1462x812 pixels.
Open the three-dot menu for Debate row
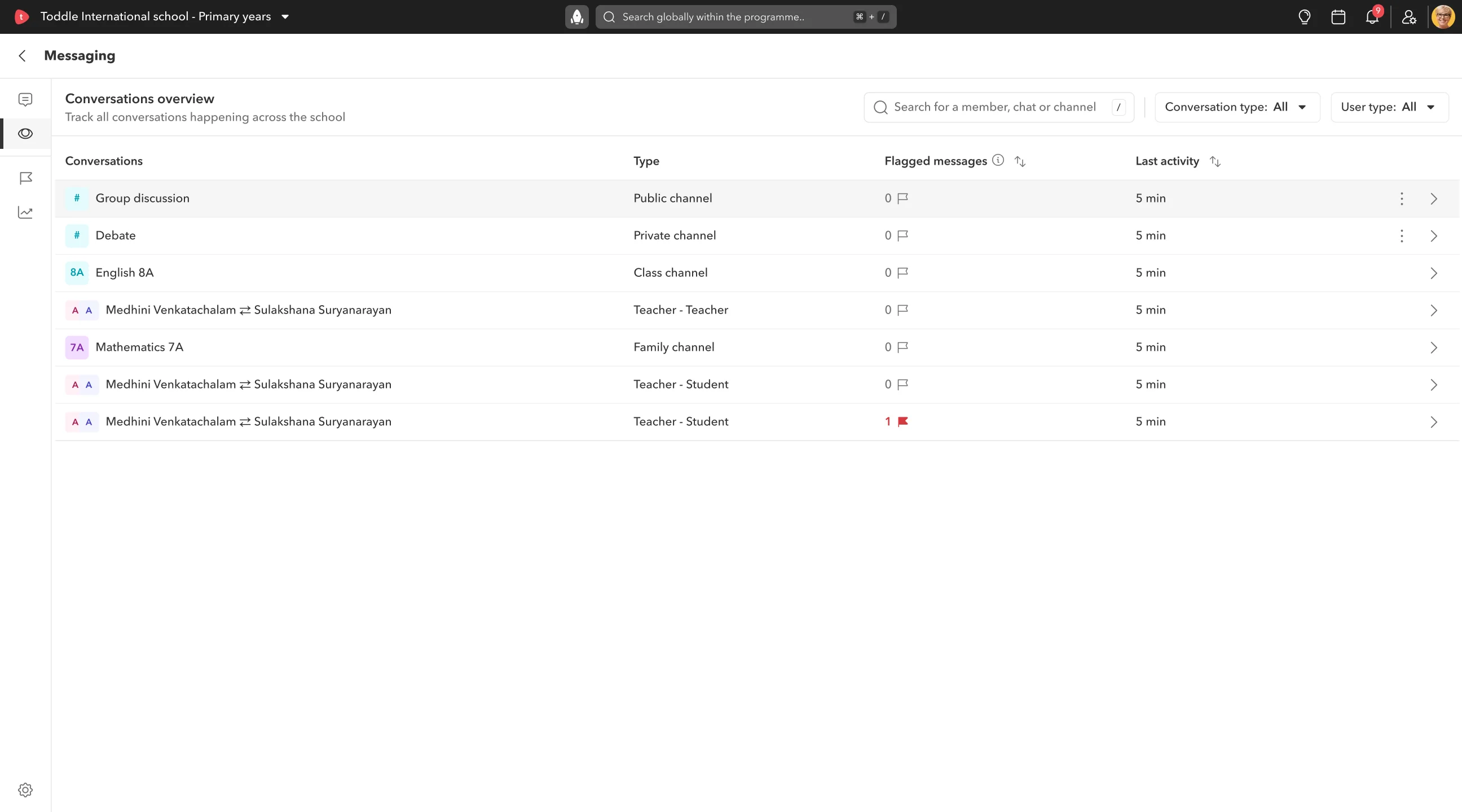pos(1402,236)
